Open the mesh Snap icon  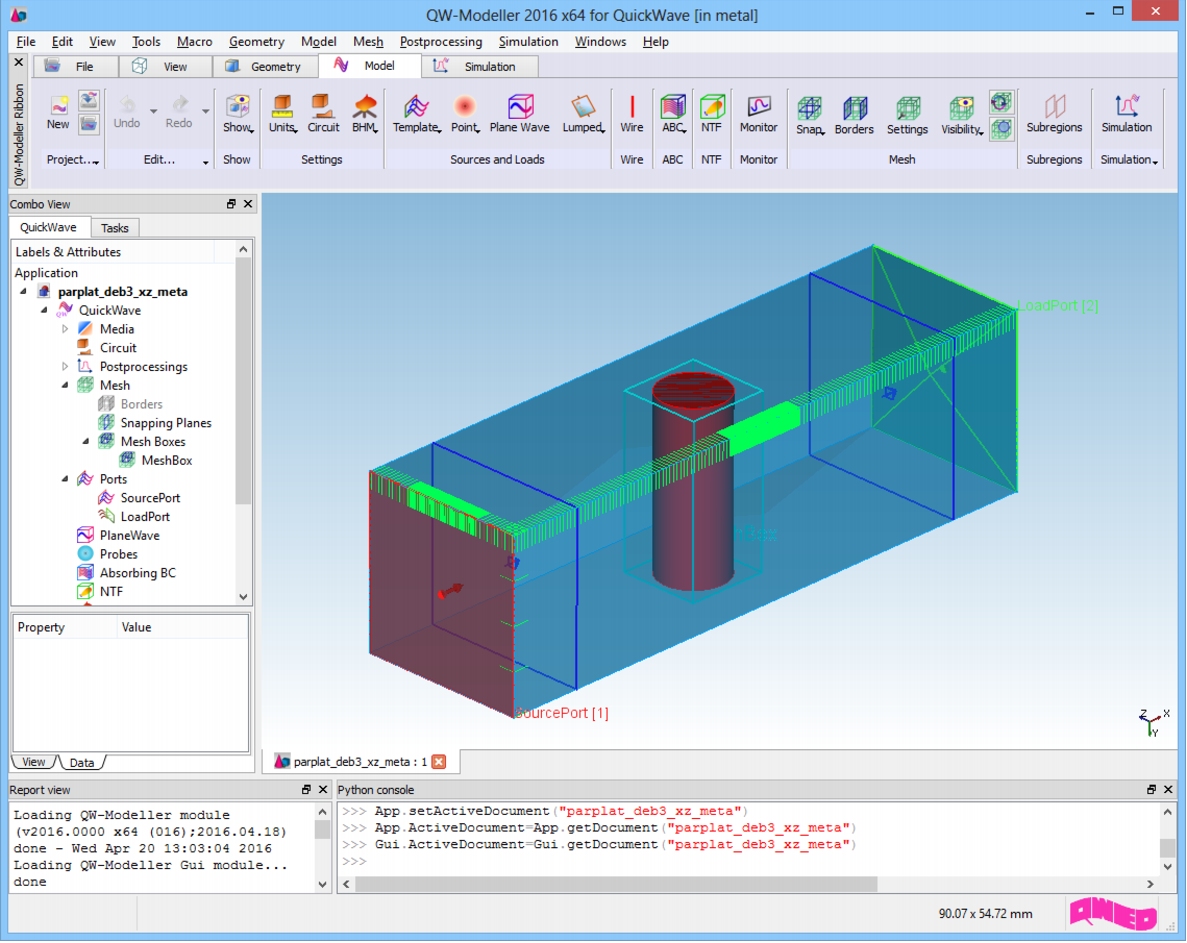coord(809,108)
